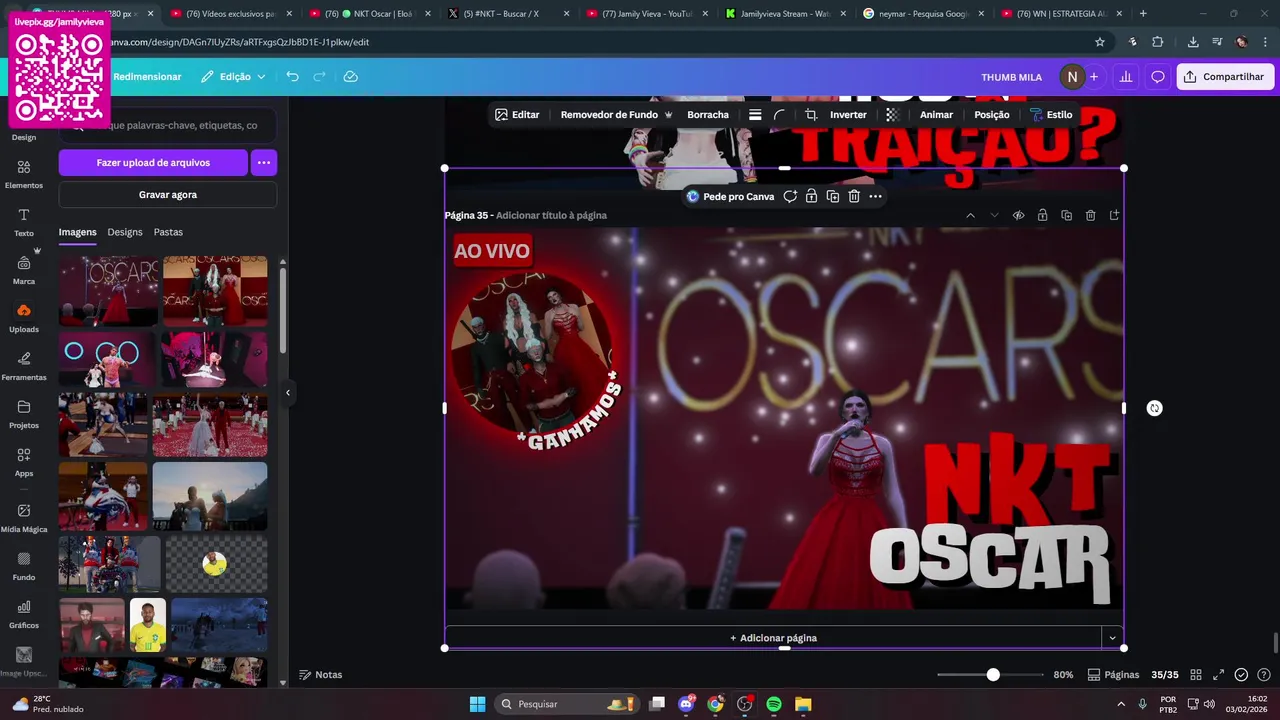
Task: Click the corner rounding icon
Action: pyautogui.click(x=780, y=115)
